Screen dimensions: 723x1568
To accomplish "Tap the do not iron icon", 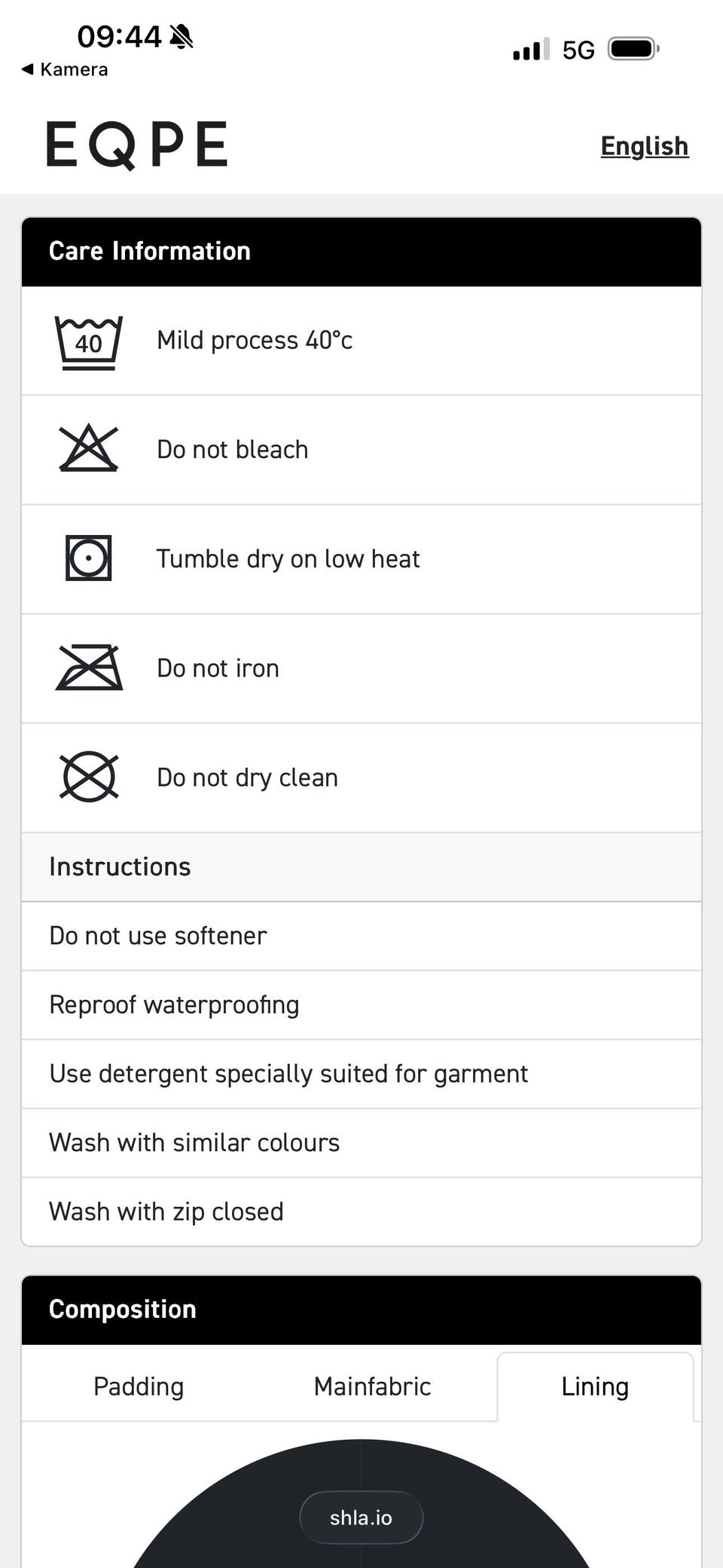I will [x=89, y=668].
